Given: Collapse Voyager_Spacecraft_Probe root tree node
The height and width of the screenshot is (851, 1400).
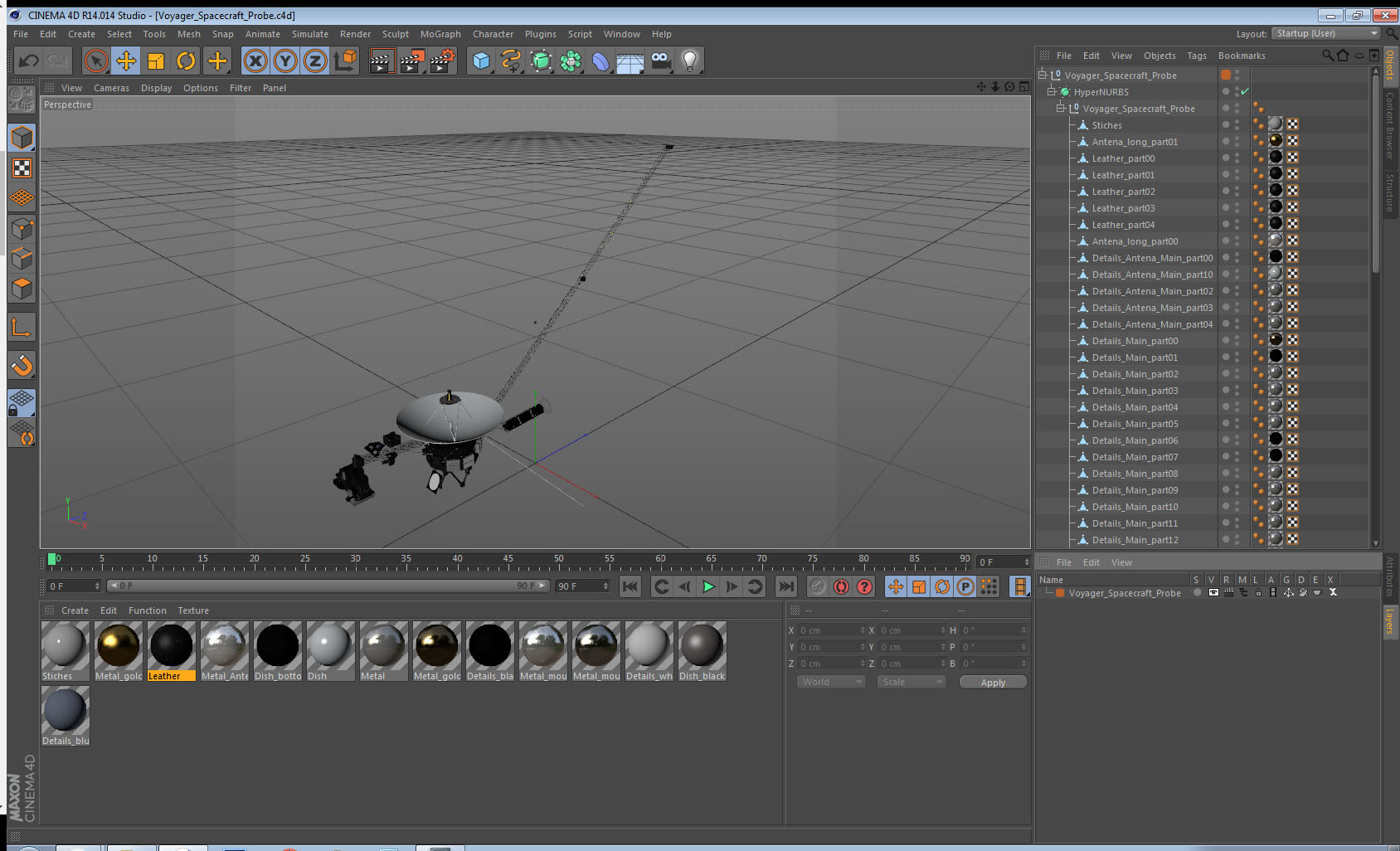Looking at the screenshot, I should (x=1043, y=75).
